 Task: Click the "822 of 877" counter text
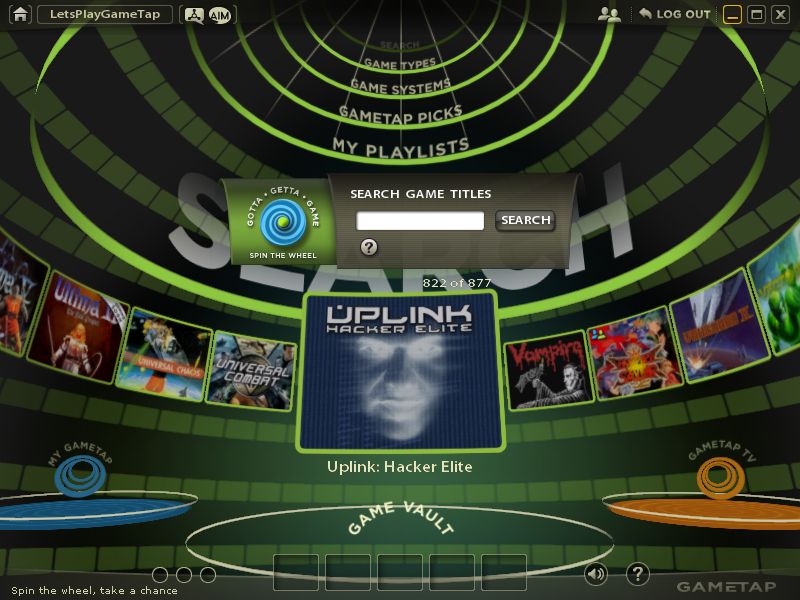coord(457,283)
